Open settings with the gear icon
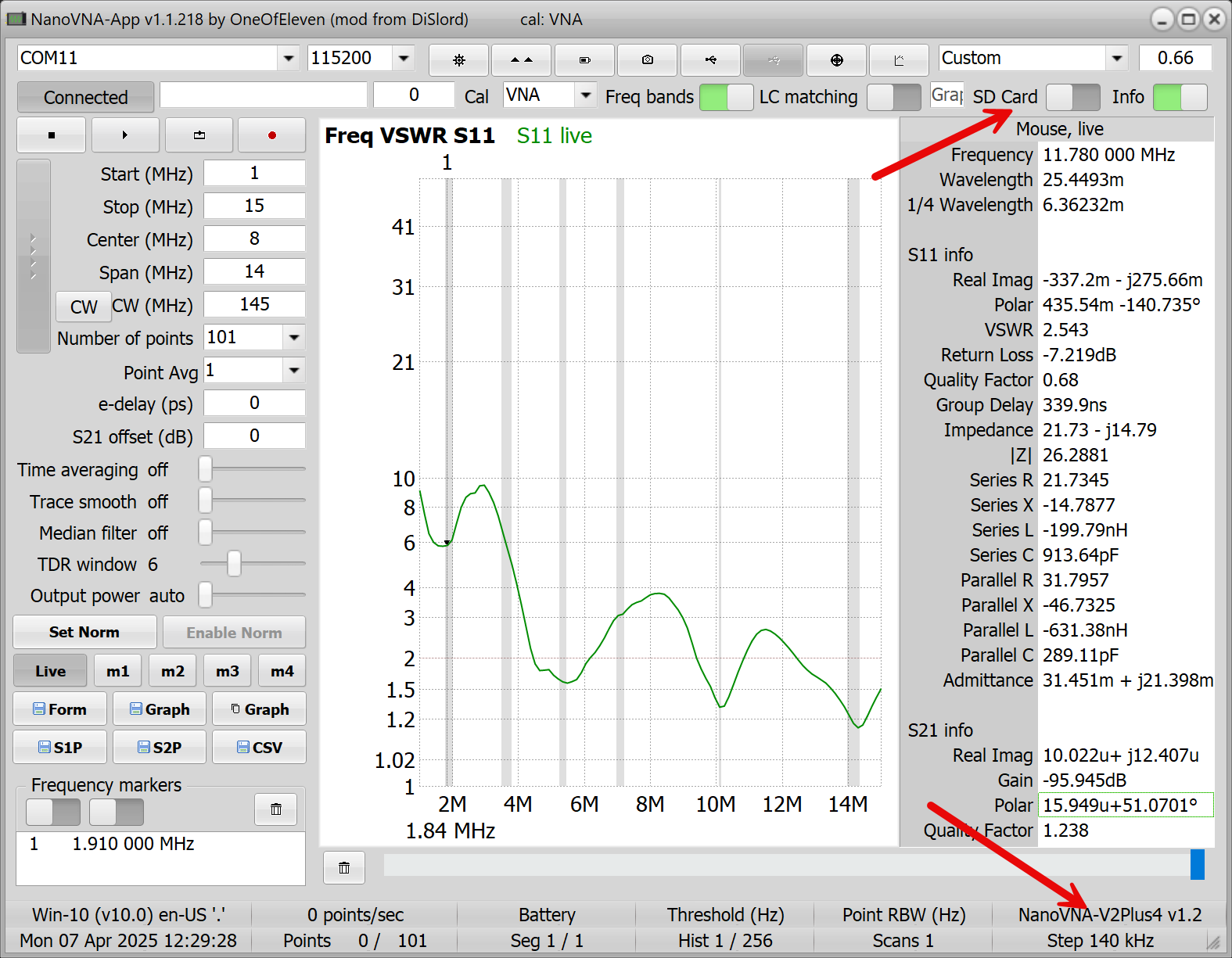Screen dimensions: 1232x958 459,59
